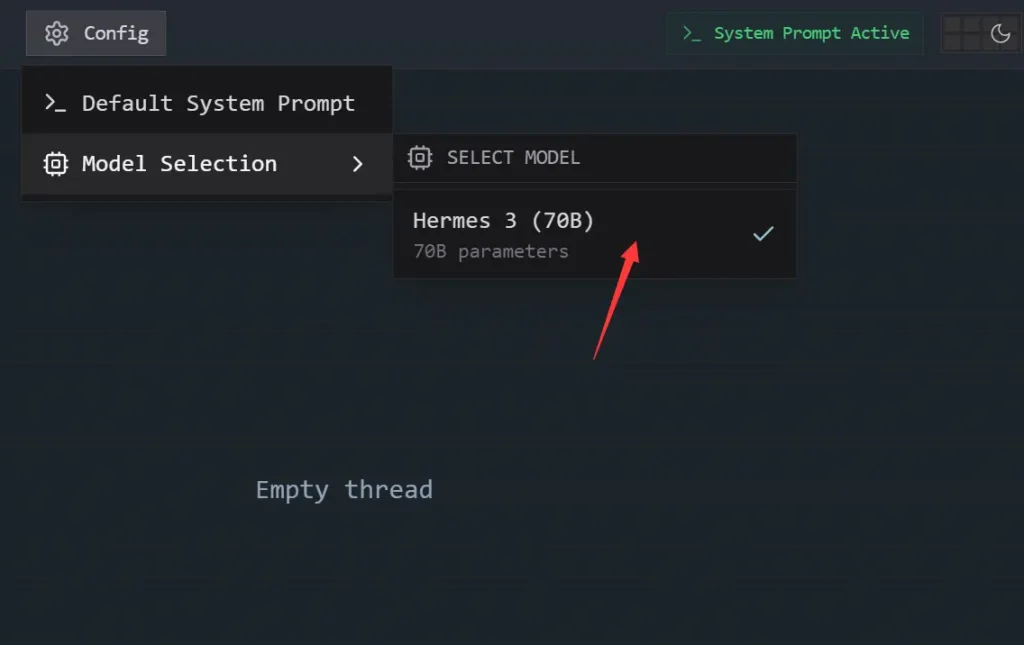
Task: Click the grid-patterned side of theme switch
Action: 962,34
